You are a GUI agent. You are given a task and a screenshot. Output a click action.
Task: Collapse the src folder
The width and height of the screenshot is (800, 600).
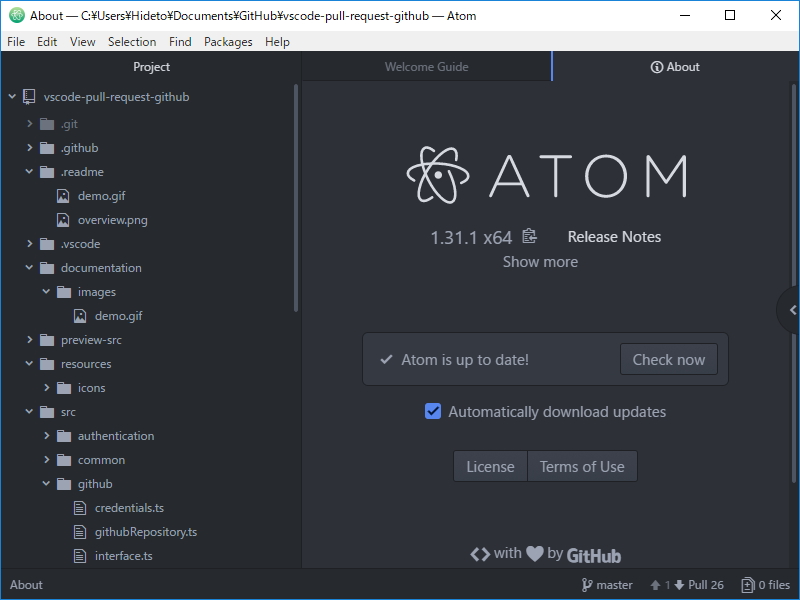pos(29,411)
